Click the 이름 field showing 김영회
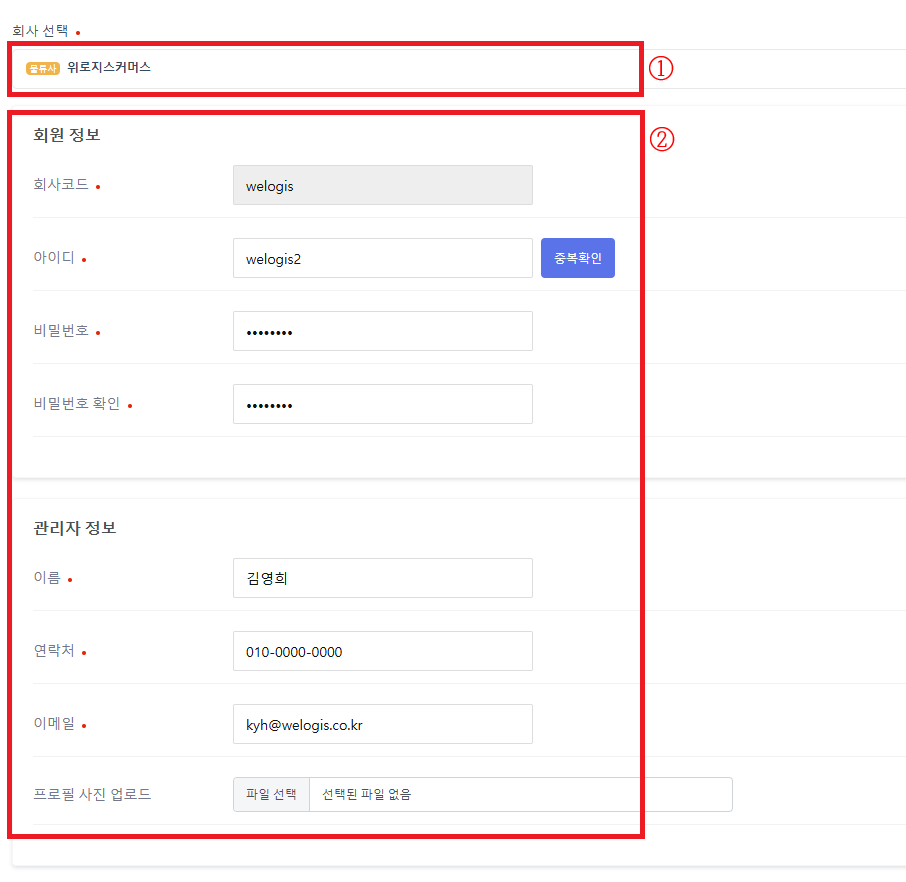This screenshot has width=906, height=882. (382, 578)
